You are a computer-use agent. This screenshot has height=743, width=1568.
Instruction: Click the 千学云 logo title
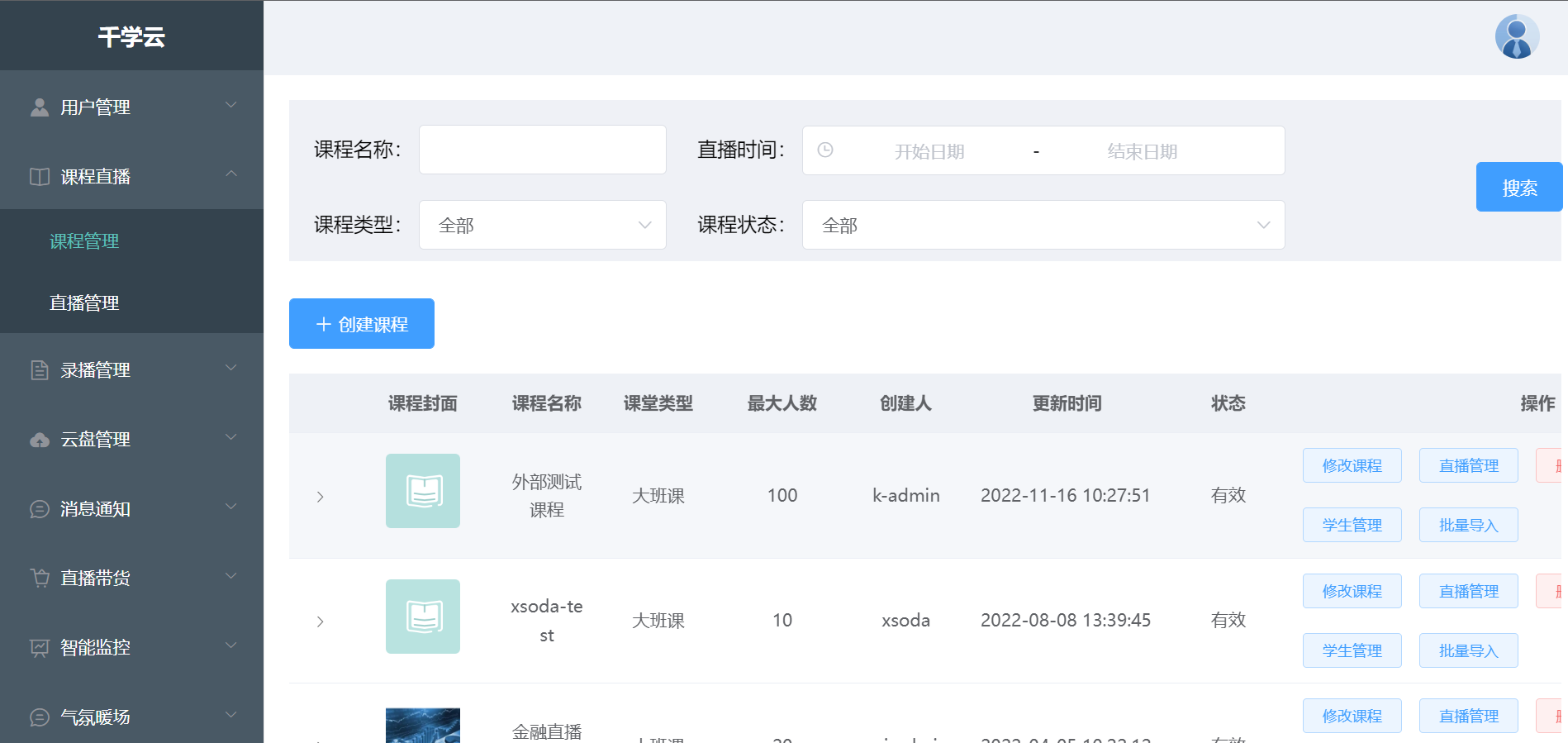[131, 36]
